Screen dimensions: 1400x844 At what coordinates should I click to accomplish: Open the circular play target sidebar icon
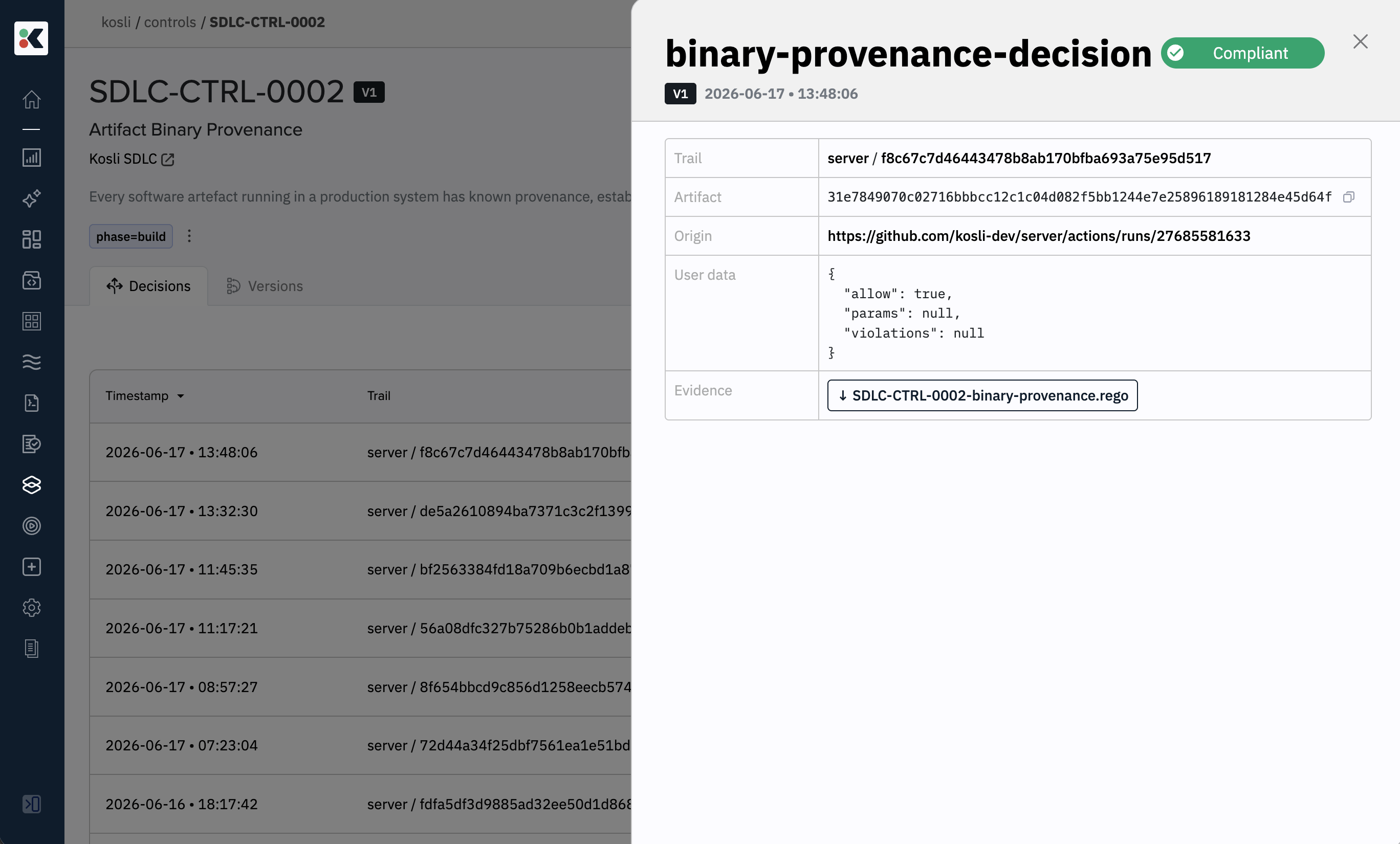point(31,525)
